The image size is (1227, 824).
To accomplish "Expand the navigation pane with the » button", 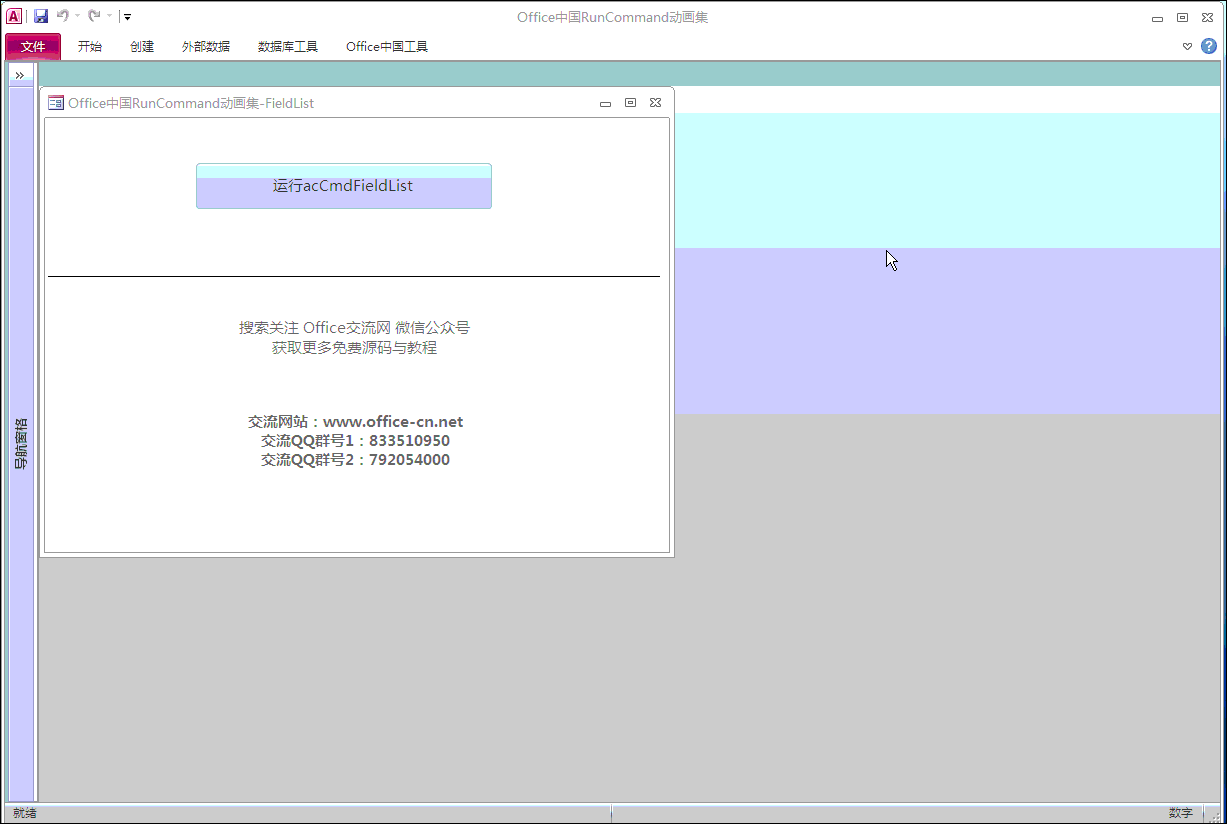I will coord(19,76).
